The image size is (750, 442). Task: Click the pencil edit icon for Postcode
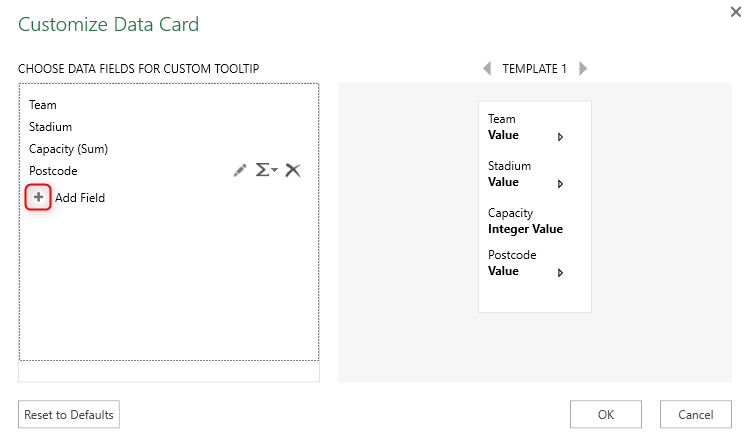pyautogui.click(x=240, y=171)
